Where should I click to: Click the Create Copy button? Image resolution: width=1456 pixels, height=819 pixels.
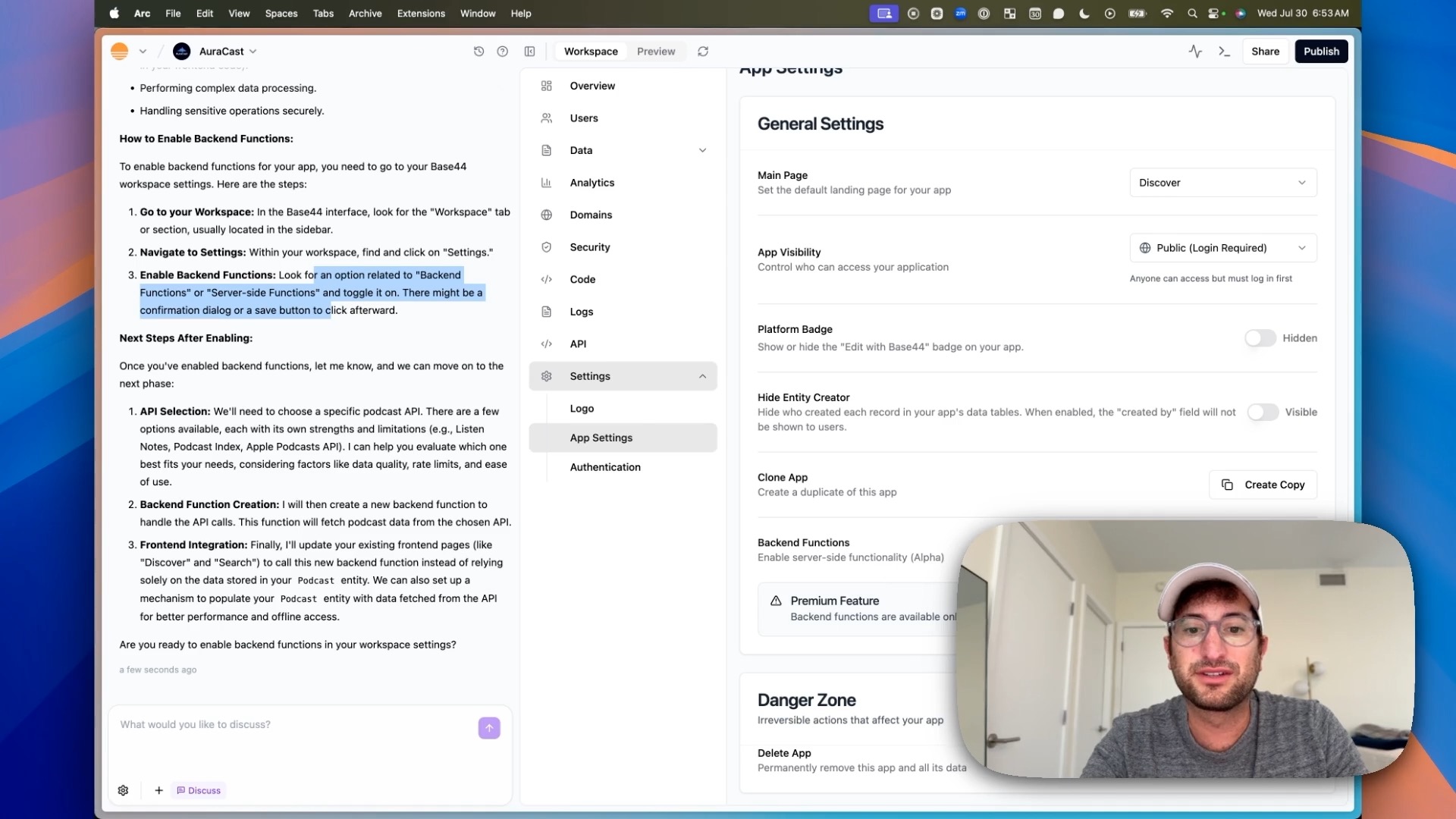click(x=1263, y=485)
